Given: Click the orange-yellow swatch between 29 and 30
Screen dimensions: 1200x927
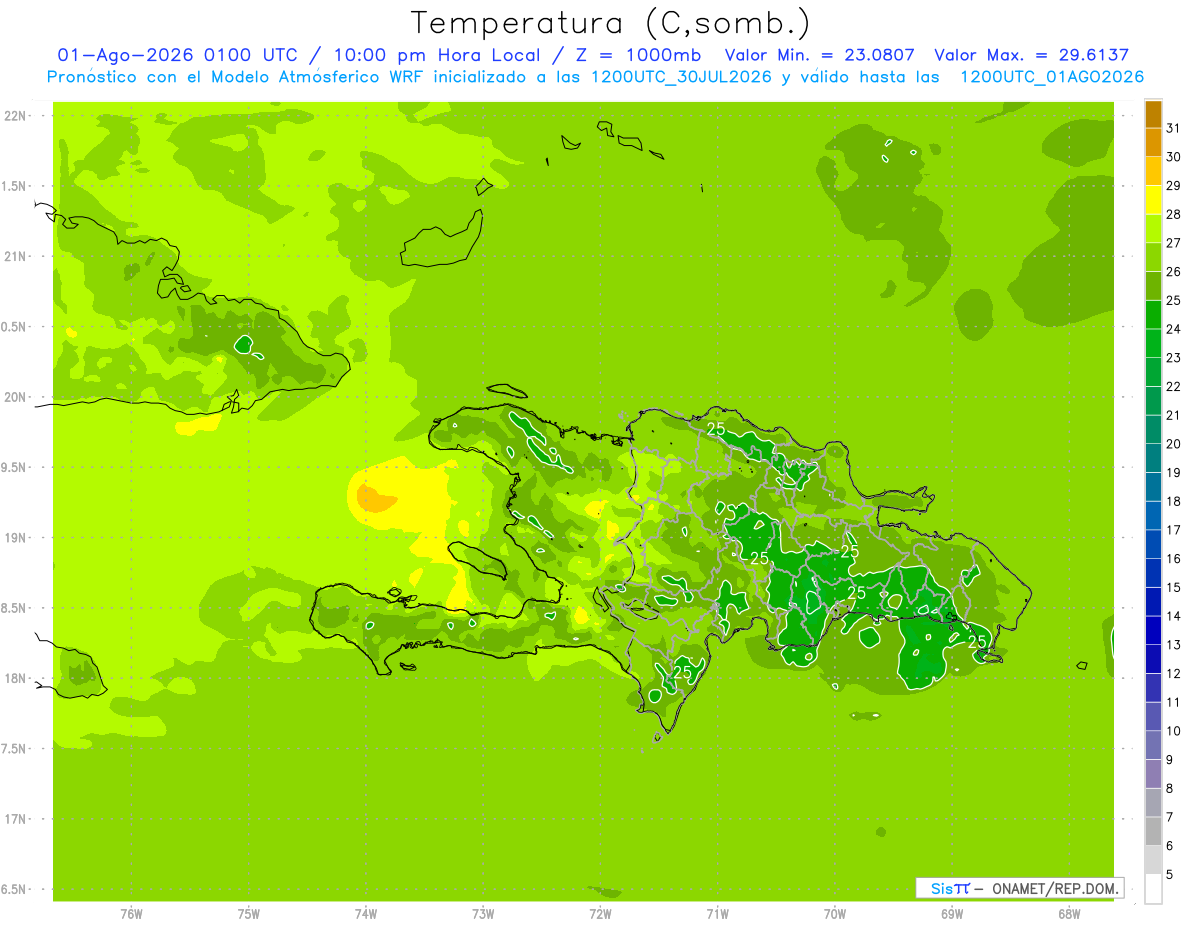Looking at the screenshot, I should click(1153, 172).
